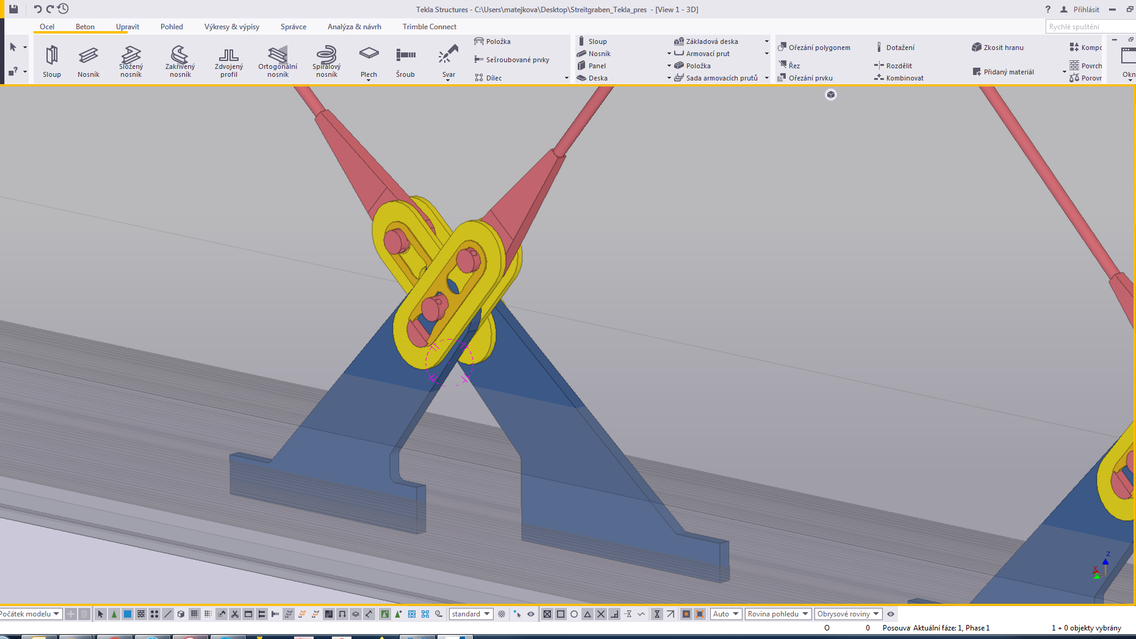Click the Přihlásit sign-in button
Viewport: 1136px width, 639px height.
(1079, 9)
